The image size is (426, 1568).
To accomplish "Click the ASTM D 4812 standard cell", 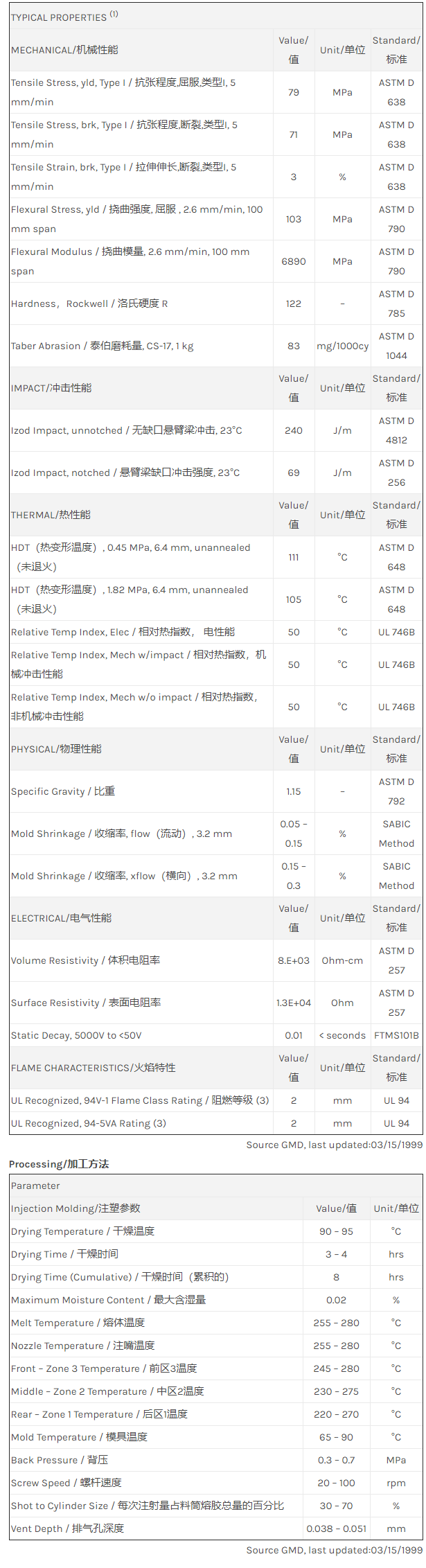I will click(396, 430).
